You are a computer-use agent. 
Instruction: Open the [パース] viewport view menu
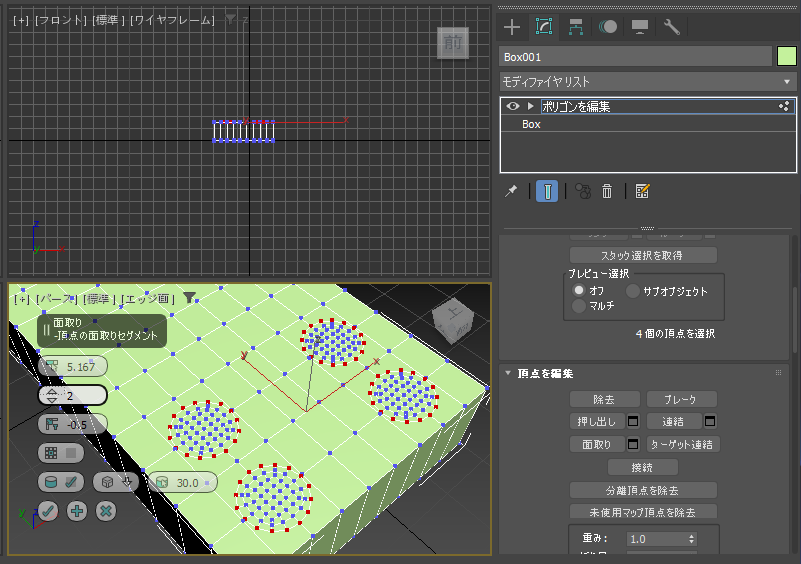56,298
